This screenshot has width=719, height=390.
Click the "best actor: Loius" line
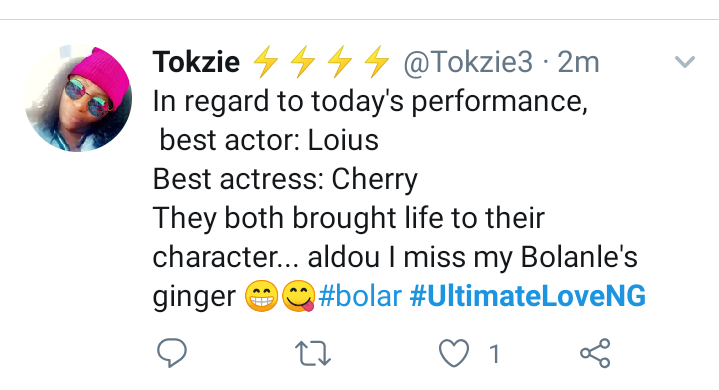pyautogui.click(x=269, y=140)
